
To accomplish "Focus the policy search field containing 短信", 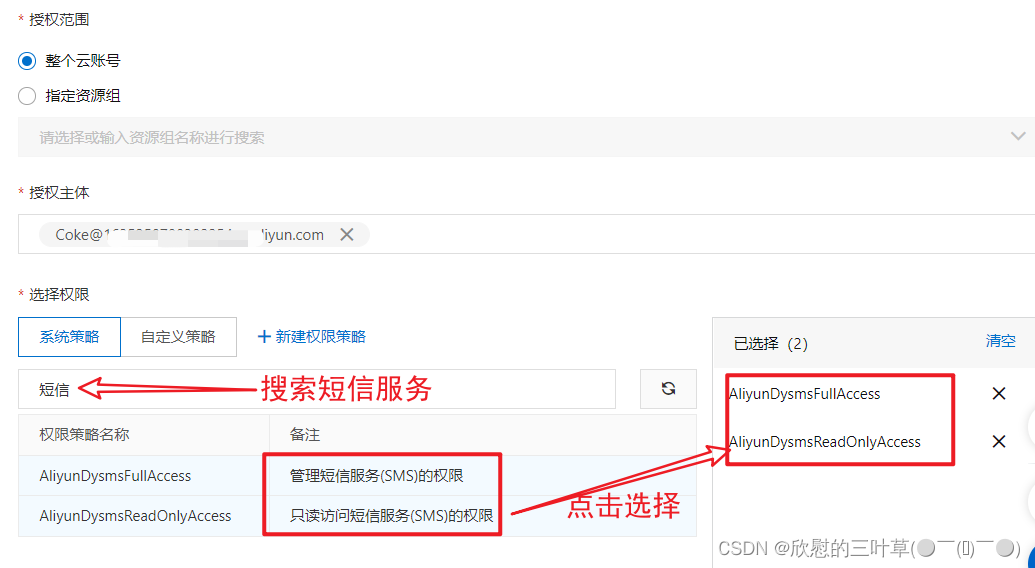I will click(317, 389).
